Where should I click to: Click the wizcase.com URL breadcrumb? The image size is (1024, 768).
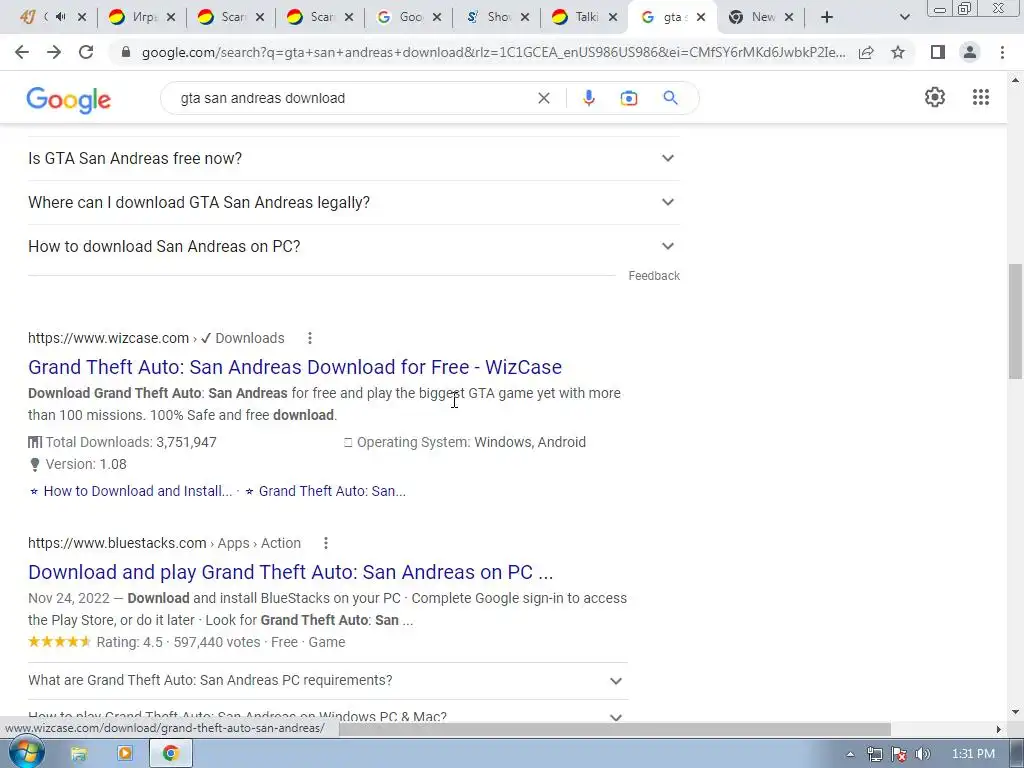[x=156, y=338]
